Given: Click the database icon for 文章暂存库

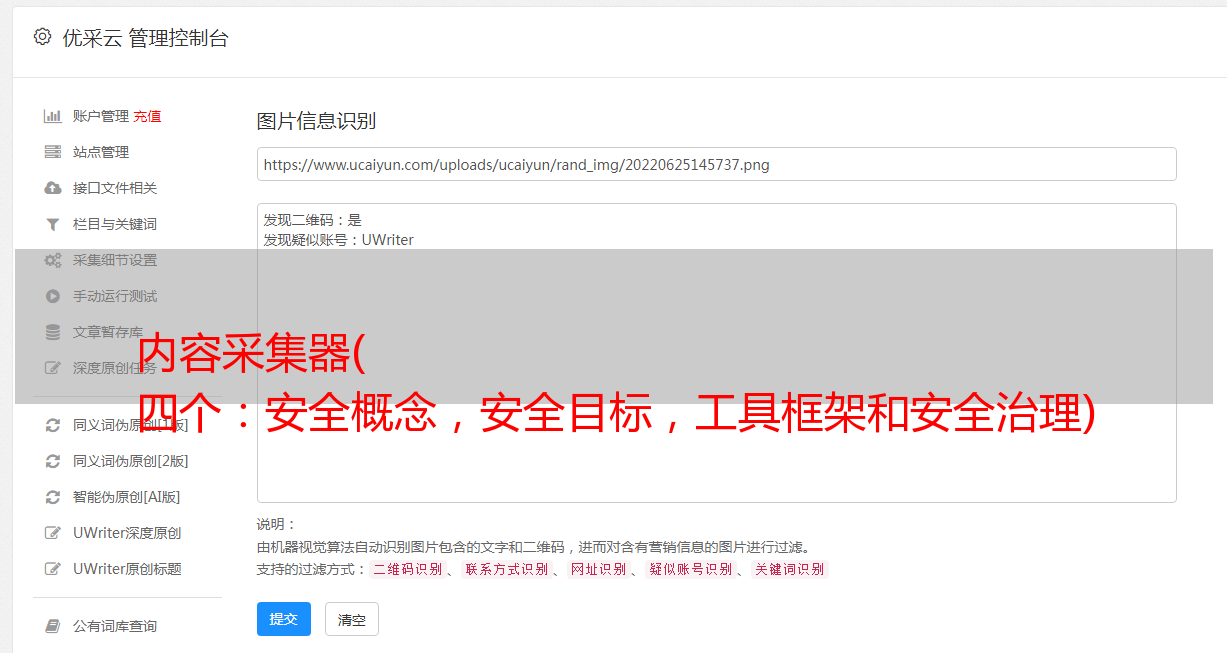Looking at the screenshot, I should coord(53,332).
